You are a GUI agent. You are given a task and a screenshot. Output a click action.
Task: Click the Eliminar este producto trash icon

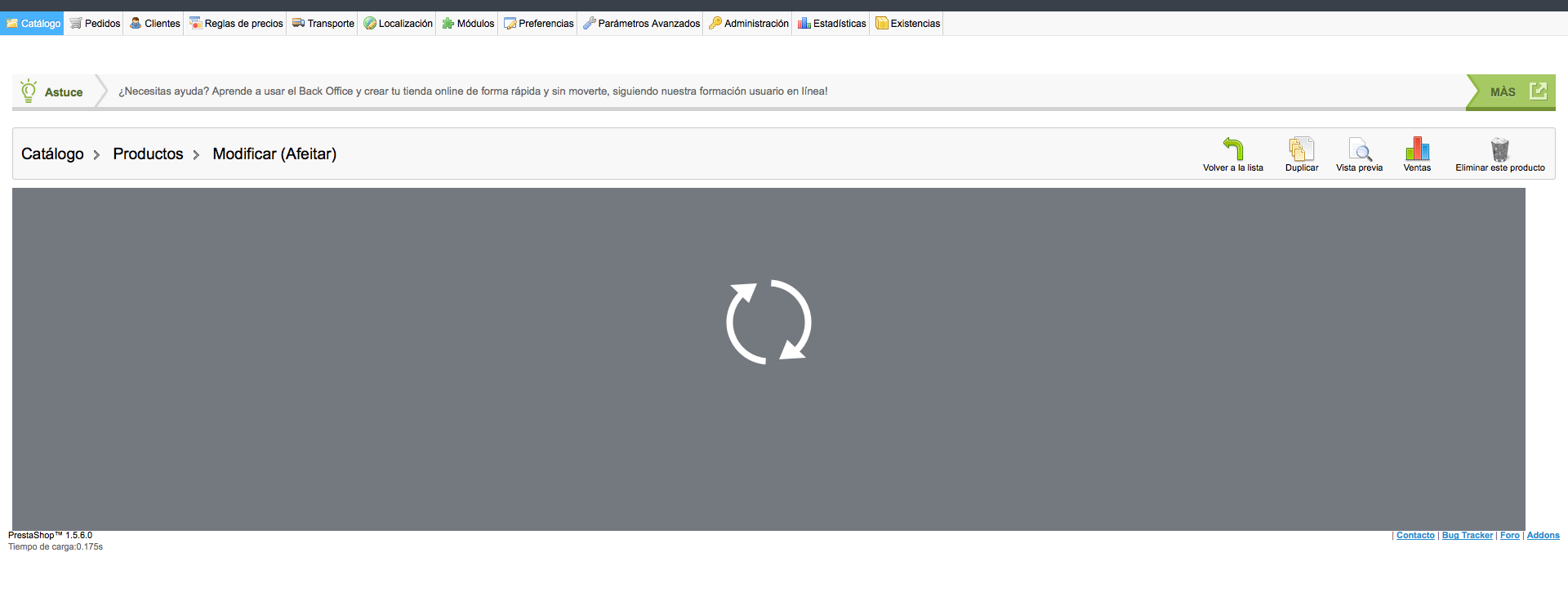pyautogui.click(x=1500, y=149)
